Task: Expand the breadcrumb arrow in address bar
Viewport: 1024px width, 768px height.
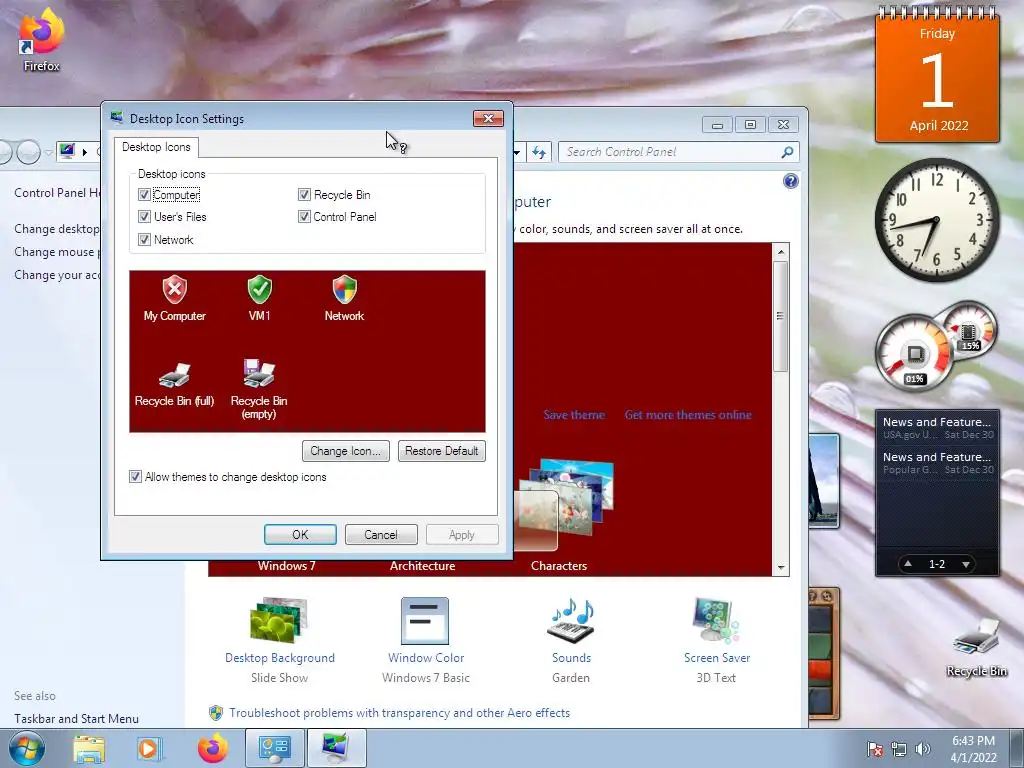Action: pyautogui.click(x=85, y=152)
